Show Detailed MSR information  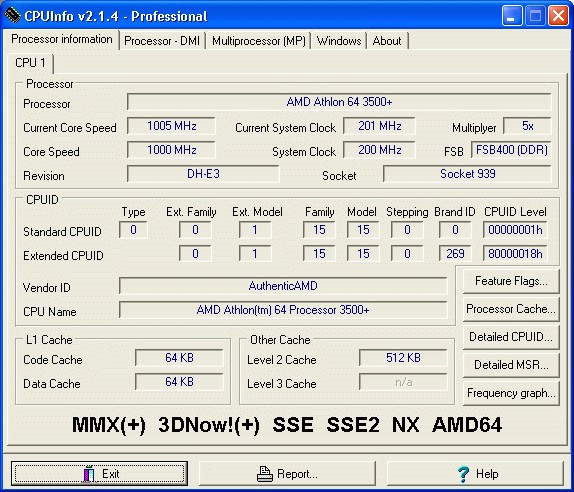(511, 365)
